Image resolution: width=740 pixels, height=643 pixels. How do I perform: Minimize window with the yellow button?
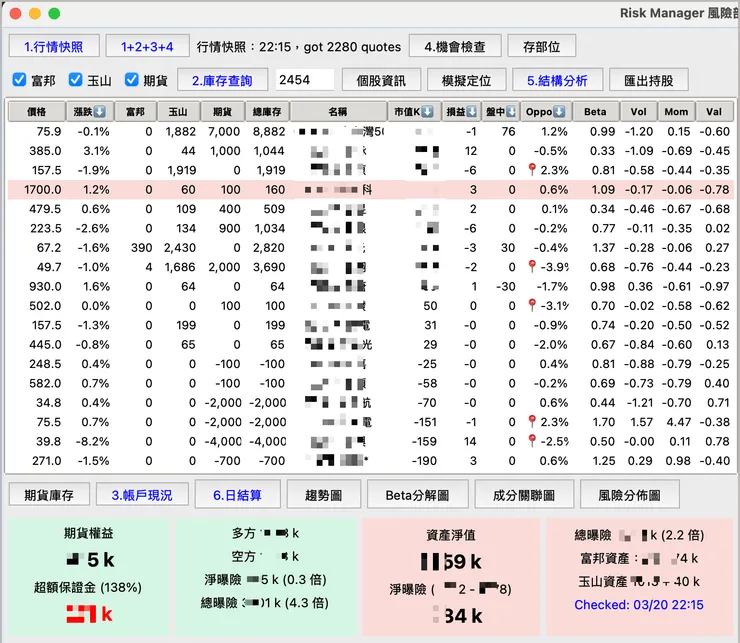point(35,13)
